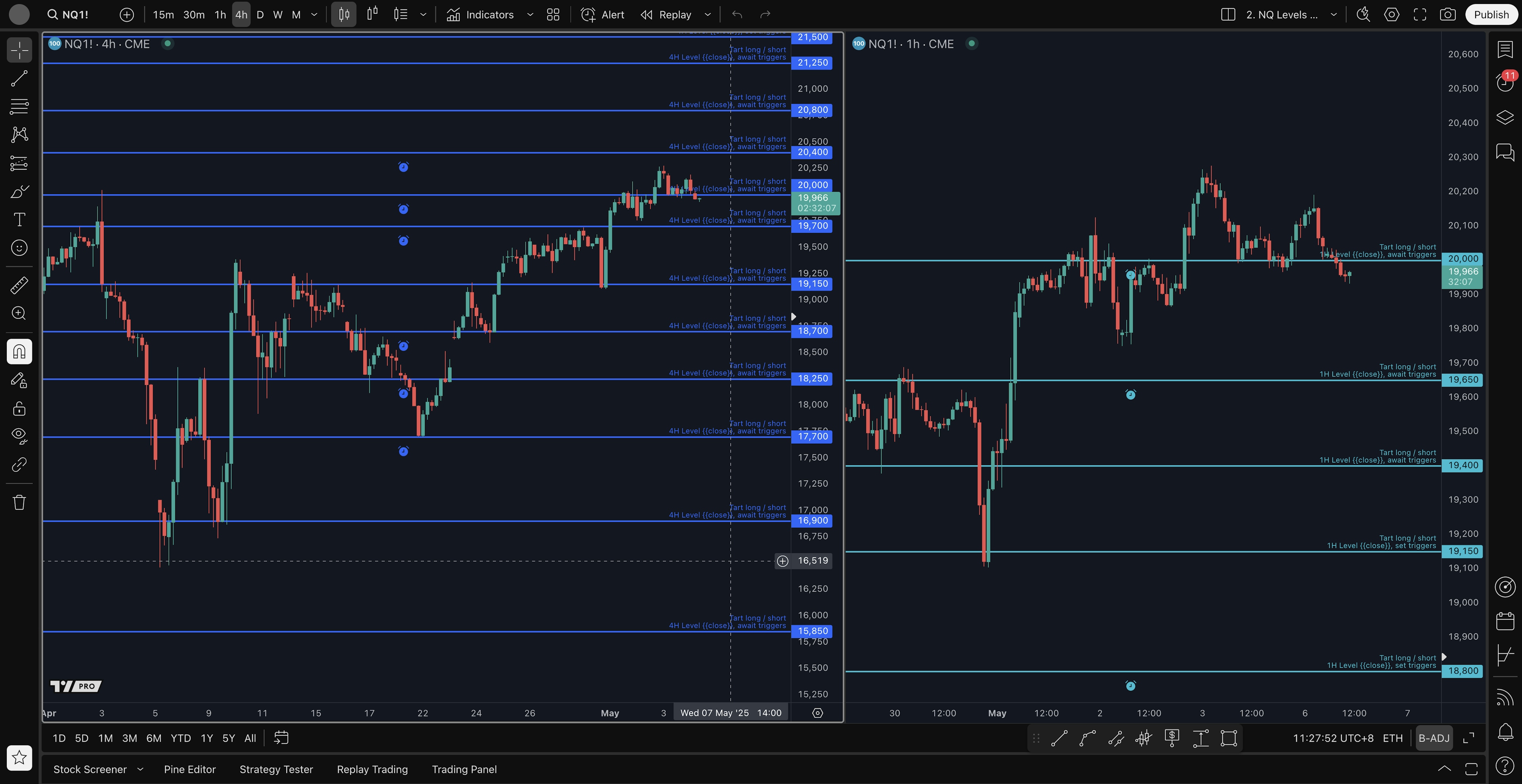Open the alerts clock icon with badge
The width and height of the screenshot is (1522, 784).
(x=1505, y=82)
